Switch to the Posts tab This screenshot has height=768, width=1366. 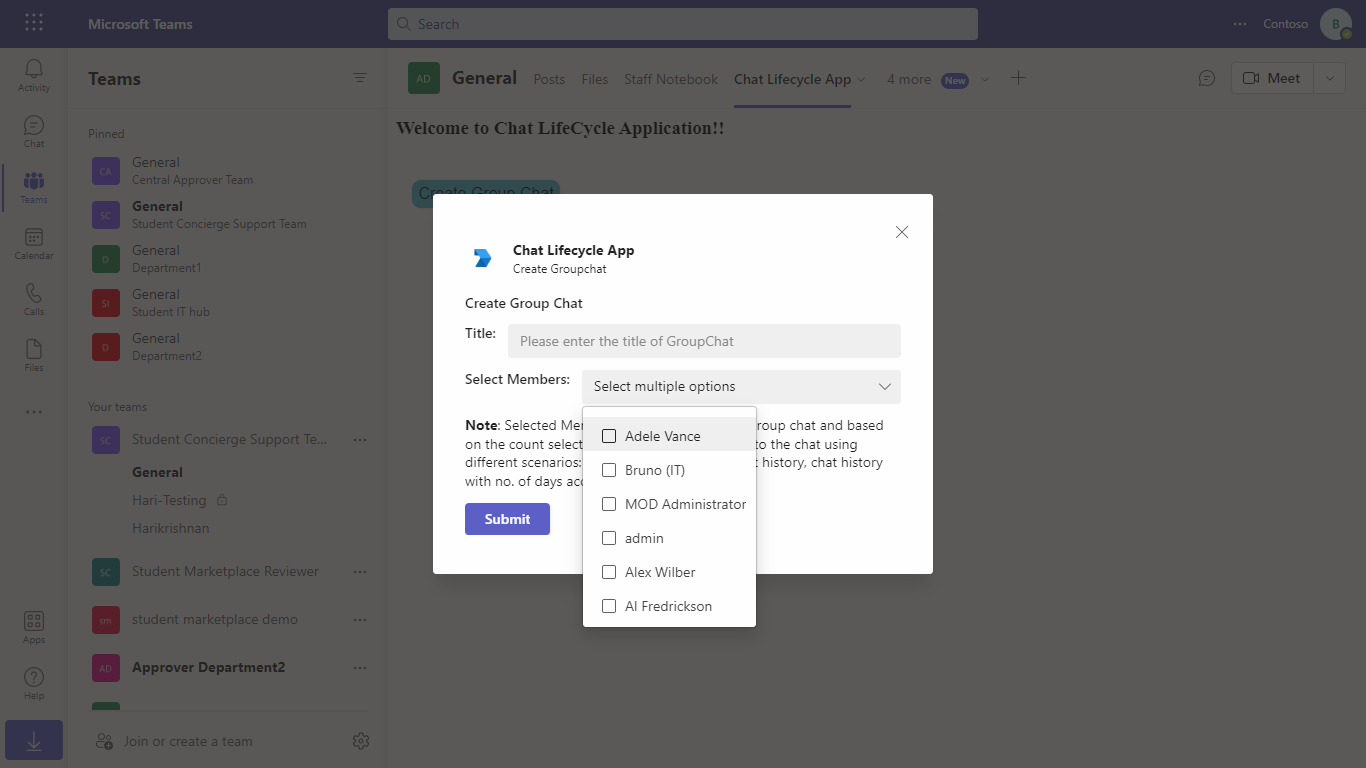click(549, 79)
